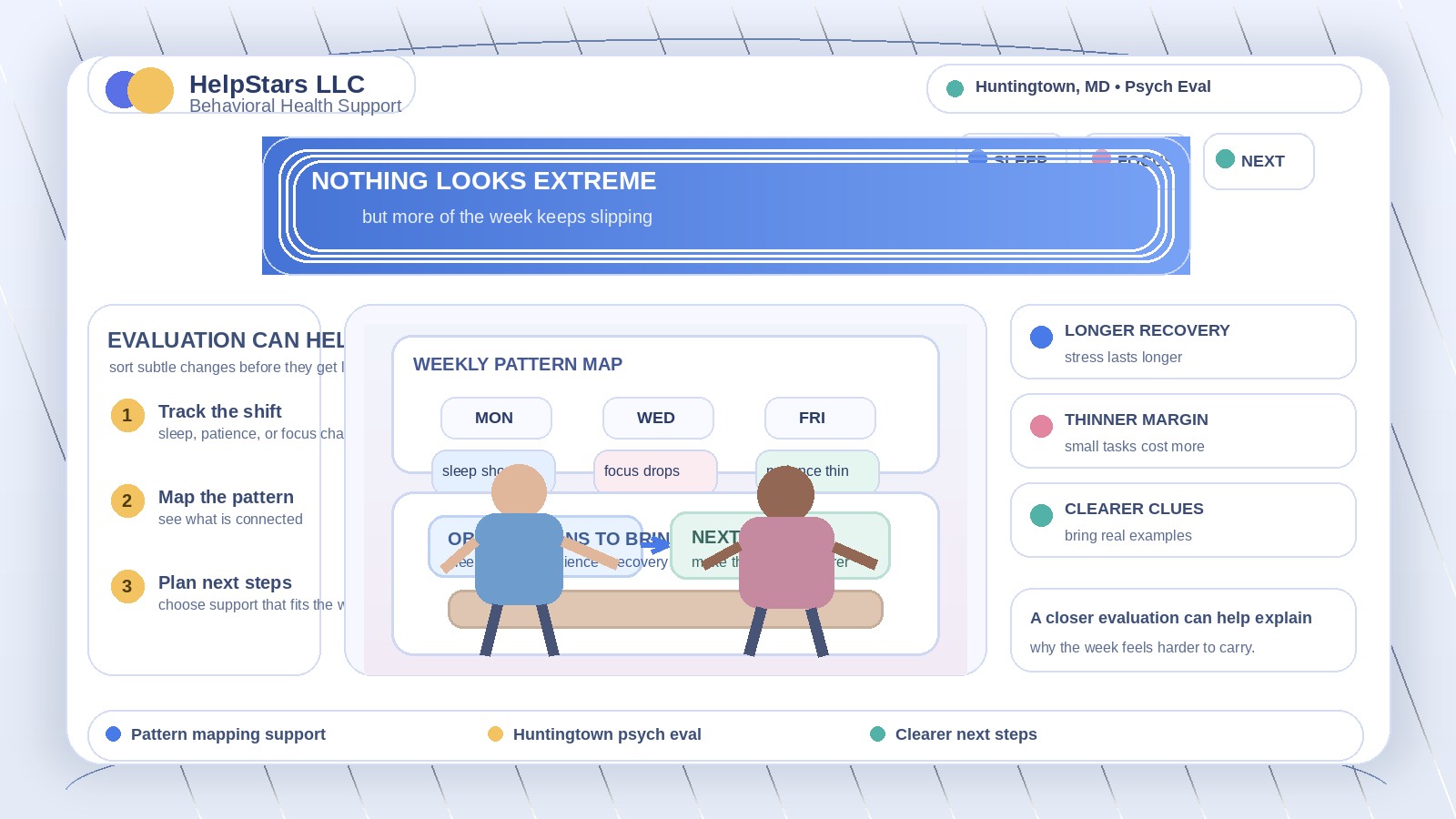This screenshot has height=819, width=1456.
Task: Click the "focus drops" tag
Action: [655, 471]
